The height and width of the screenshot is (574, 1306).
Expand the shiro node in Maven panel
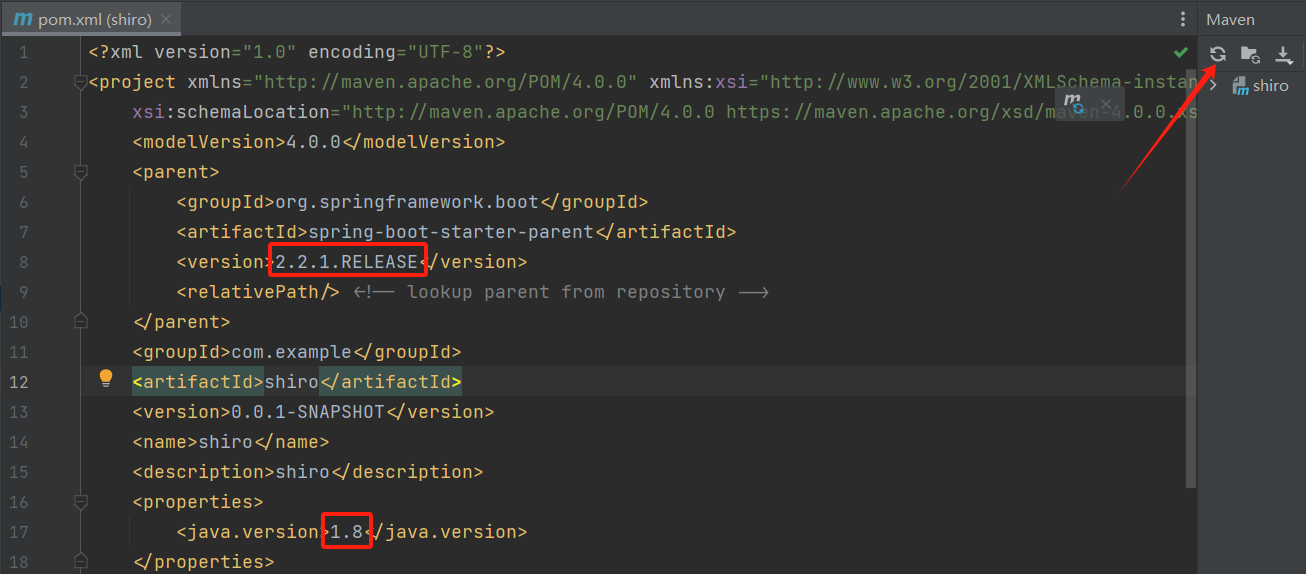point(1214,86)
